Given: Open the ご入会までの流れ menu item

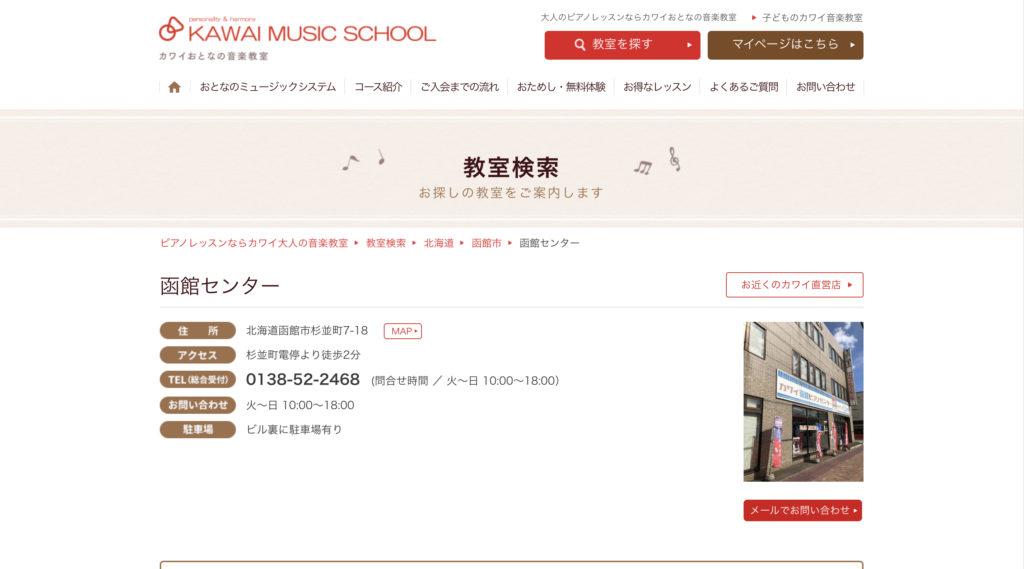Looking at the screenshot, I should click(459, 87).
